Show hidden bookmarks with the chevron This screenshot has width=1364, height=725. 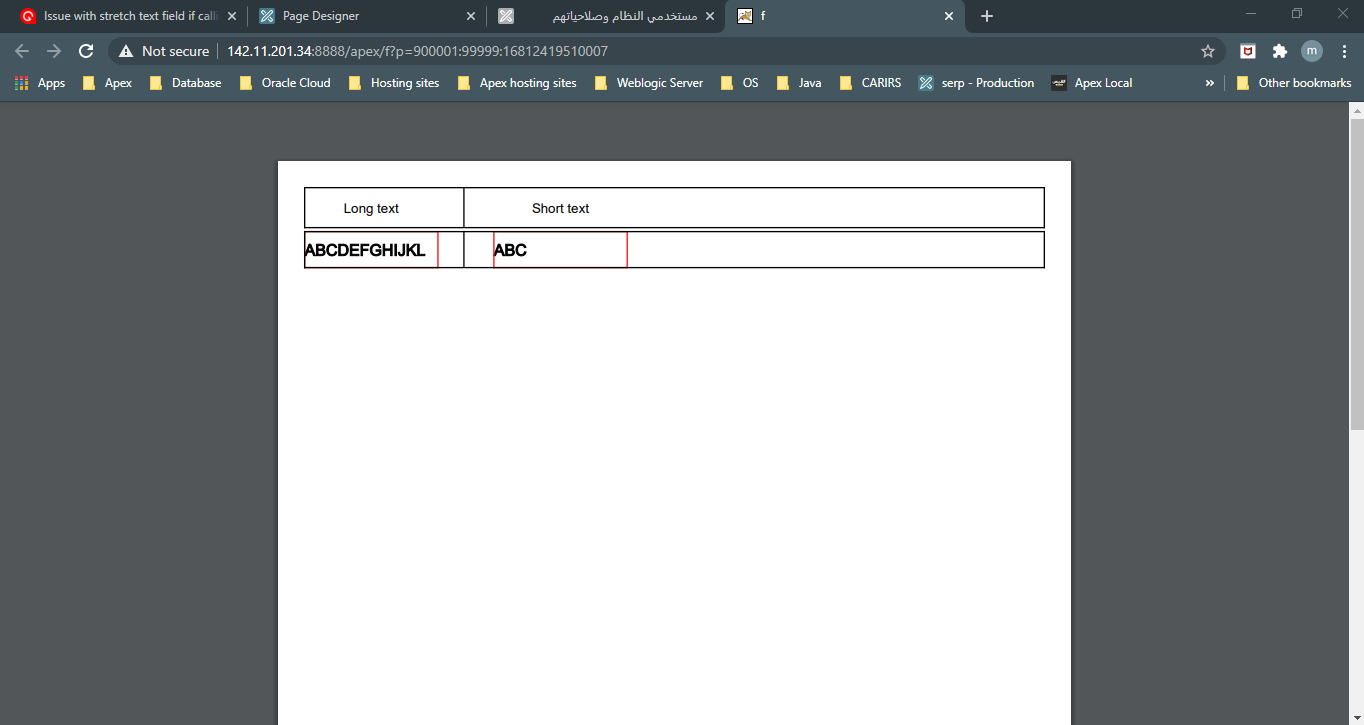(1209, 83)
